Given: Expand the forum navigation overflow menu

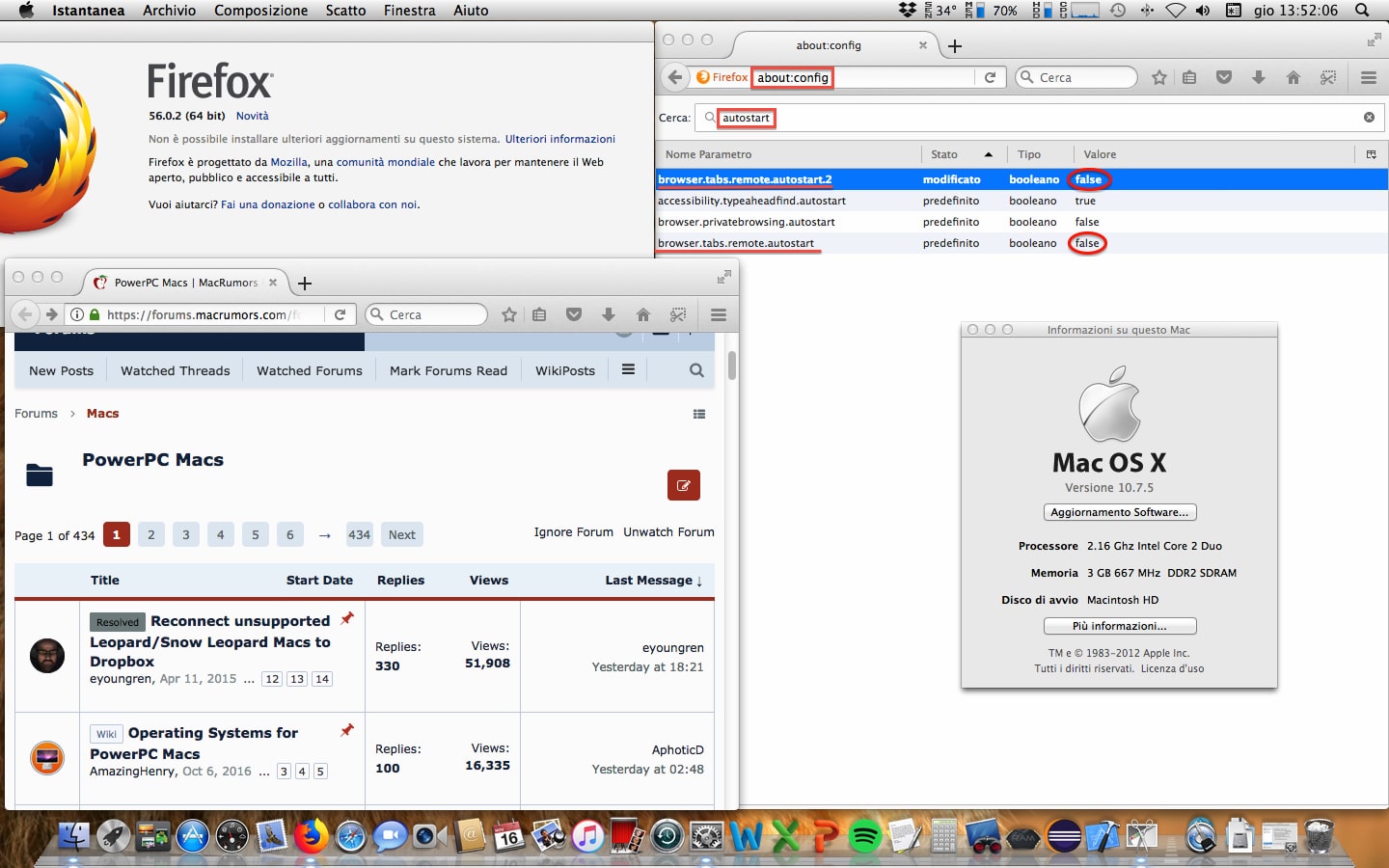Looking at the screenshot, I should [x=628, y=369].
